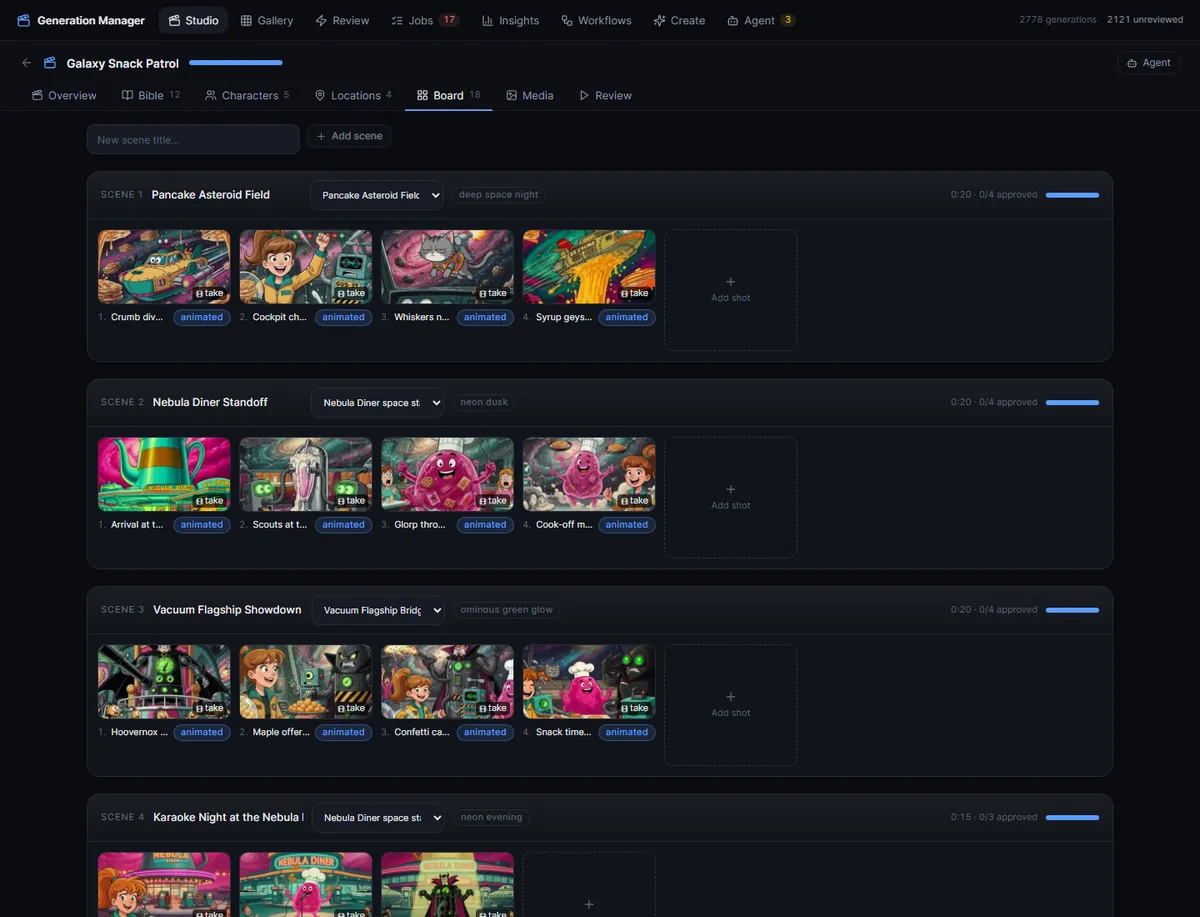The image size is (1200, 917).
Task: Open the Syrup geyser shot thumbnail
Action: 589,267
